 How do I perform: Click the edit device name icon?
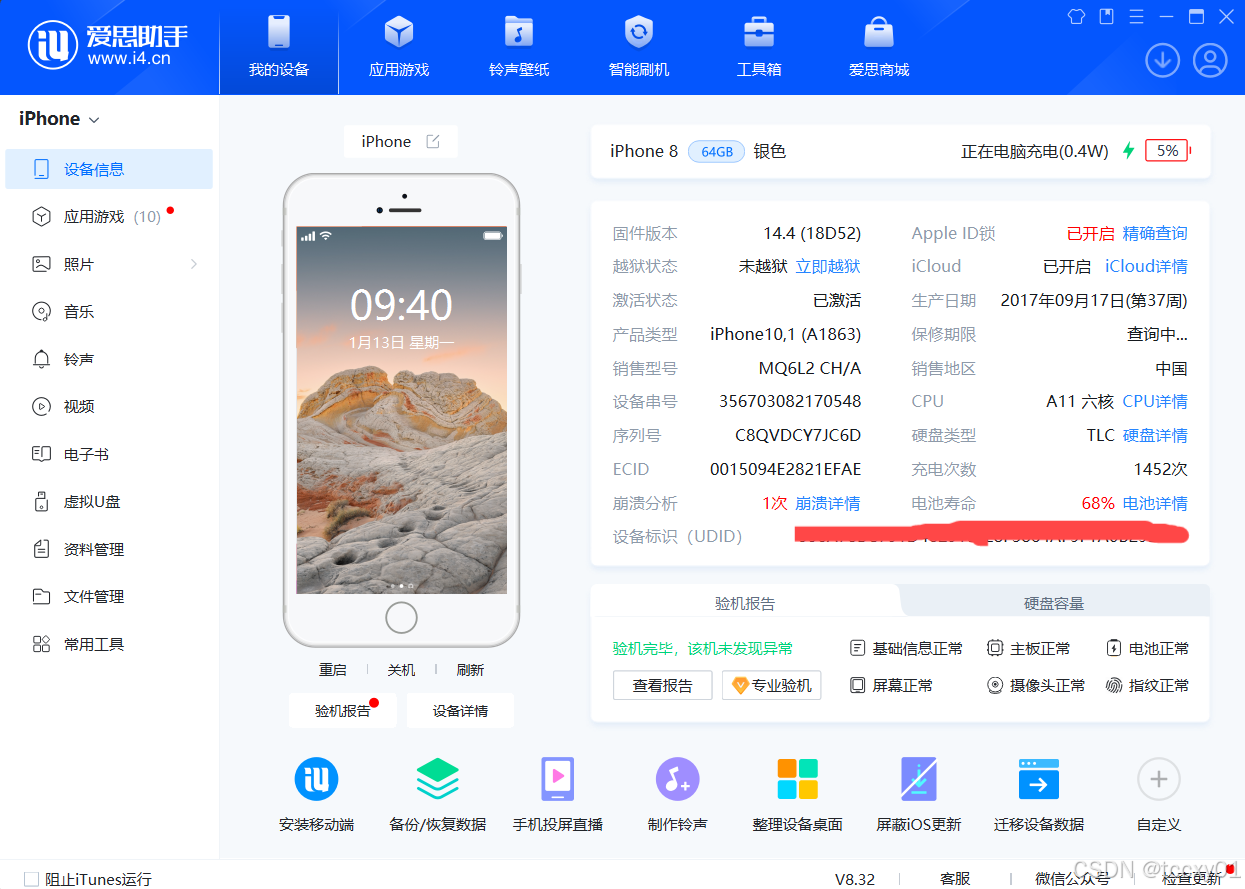(x=433, y=142)
